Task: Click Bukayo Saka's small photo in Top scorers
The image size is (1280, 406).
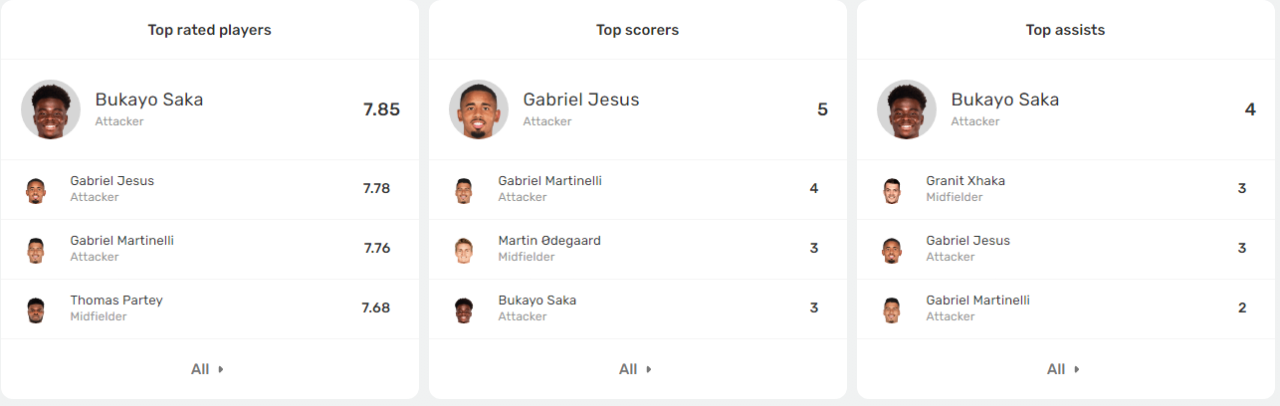Action: click(464, 309)
